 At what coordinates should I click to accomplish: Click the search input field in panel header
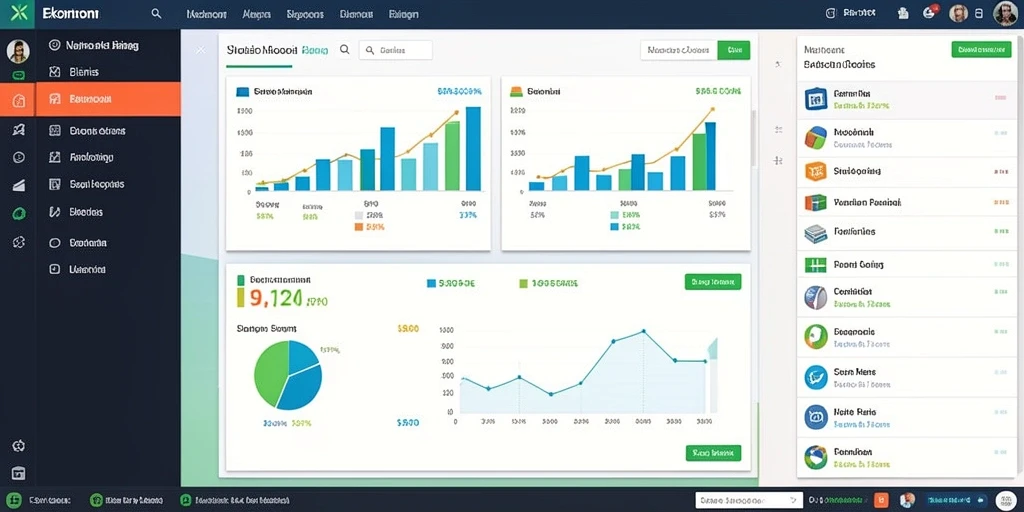[x=396, y=50]
